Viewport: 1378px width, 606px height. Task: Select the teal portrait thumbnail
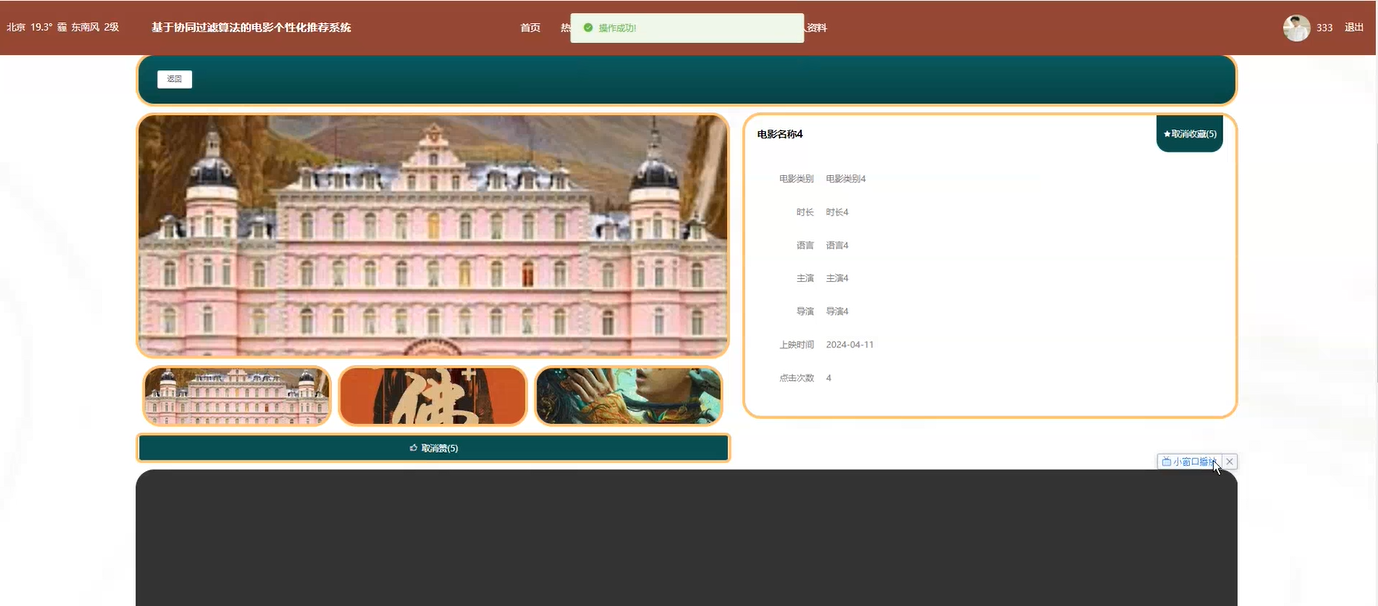[x=628, y=396]
